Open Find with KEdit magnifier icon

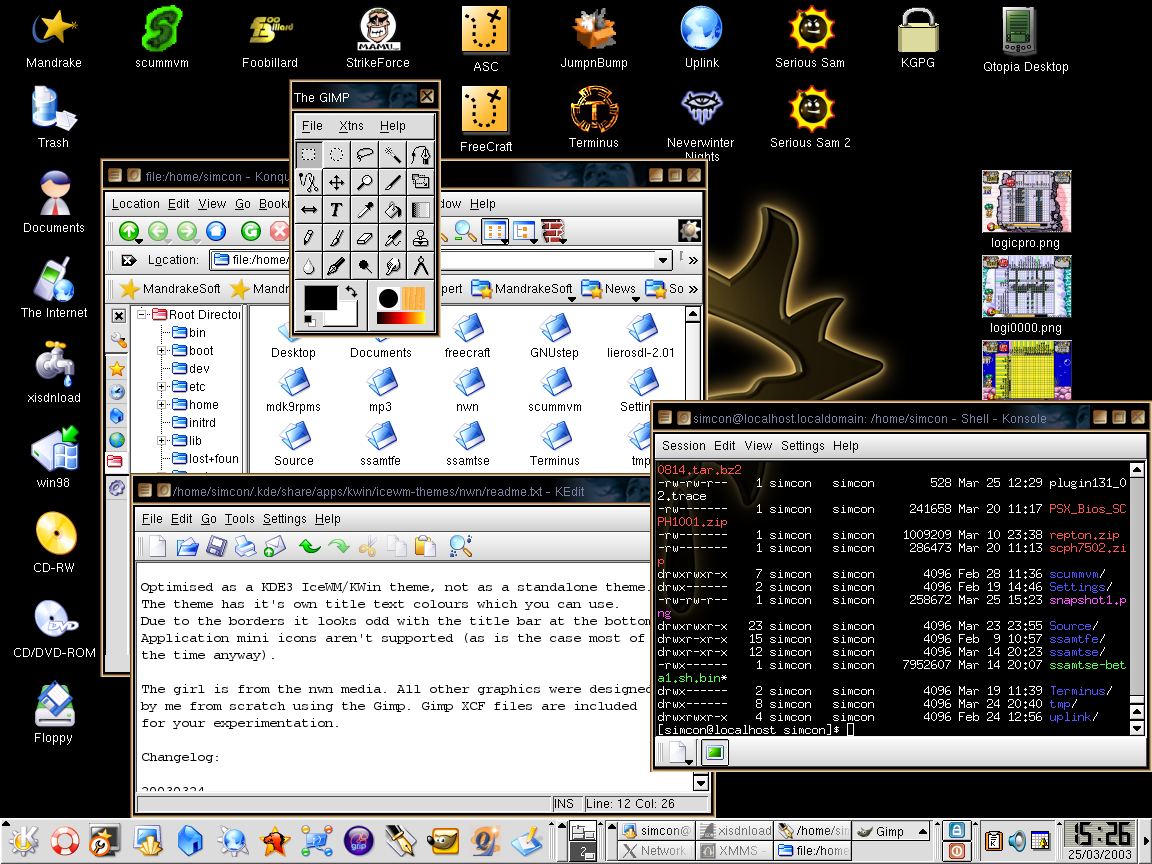[x=460, y=546]
